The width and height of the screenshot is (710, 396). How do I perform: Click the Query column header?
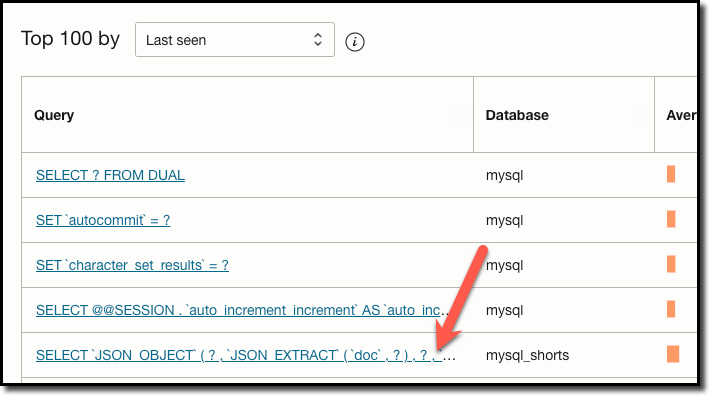click(54, 115)
